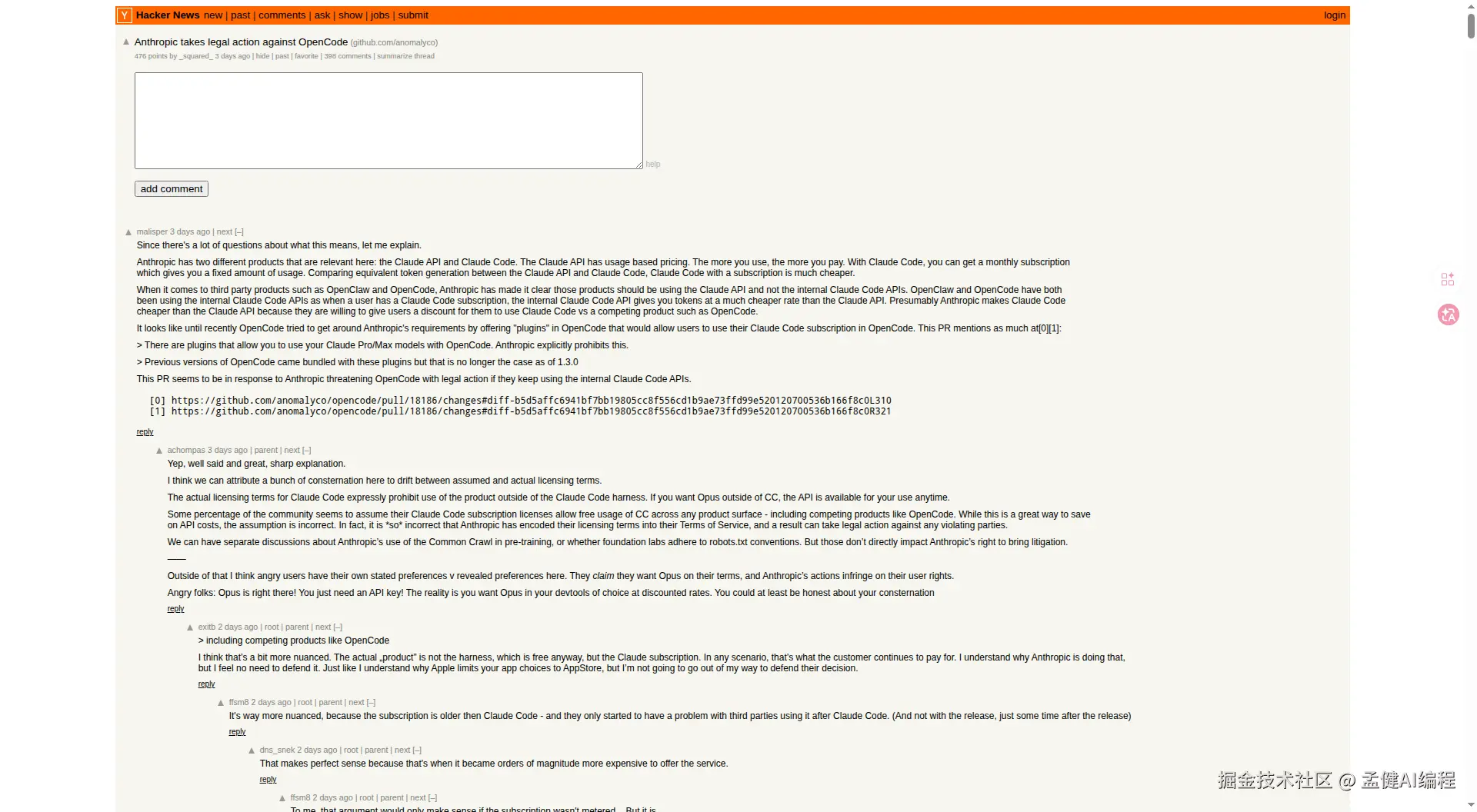
Task: Focus the comment text area
Action: point(388,121)
